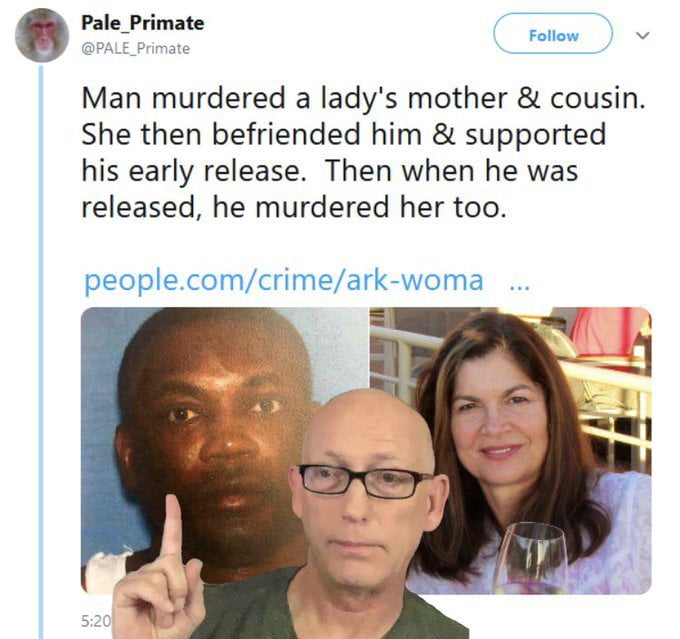
Task: Open the Pale_Primate monkey avatar
Action: 42,36
